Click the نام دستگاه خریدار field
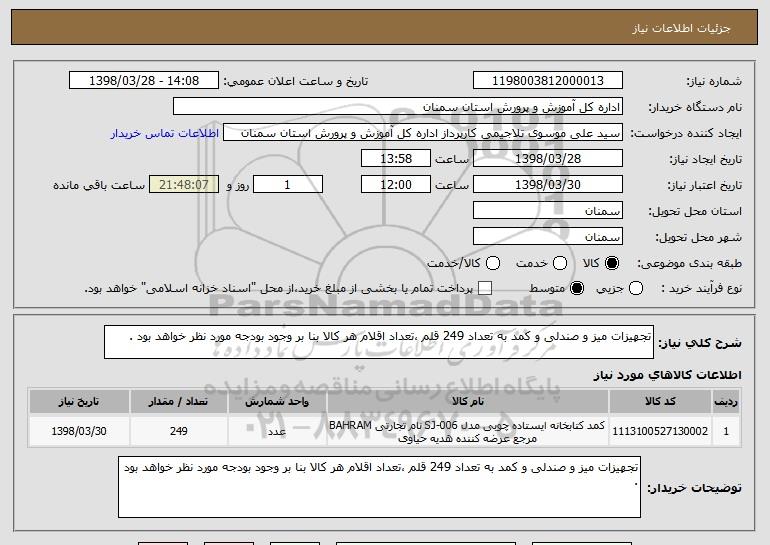Screen dimensions: 770x545 (398, 107)
